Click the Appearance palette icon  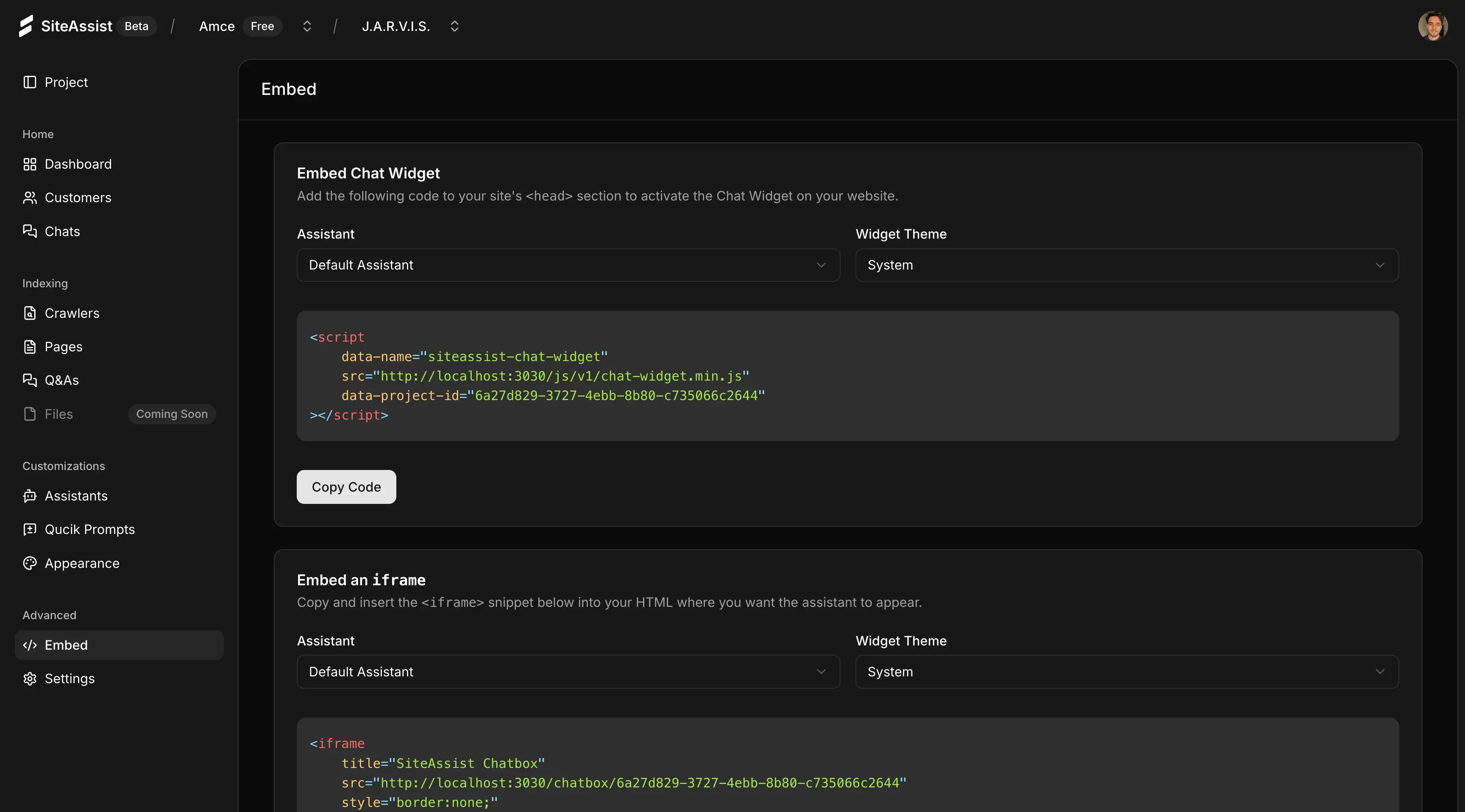pyautogui.click(x=30, y=564)
